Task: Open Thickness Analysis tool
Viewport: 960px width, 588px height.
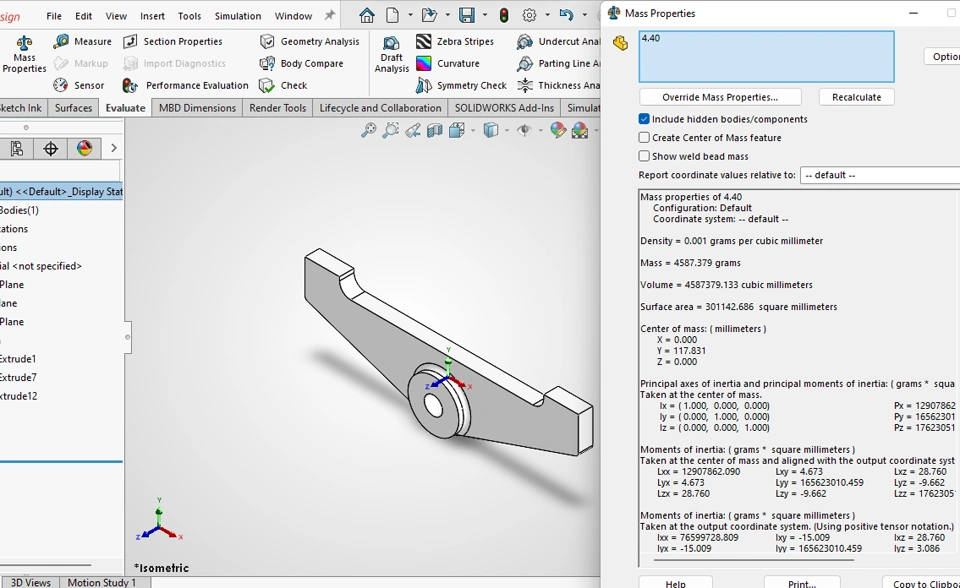Action: (558, 85)
